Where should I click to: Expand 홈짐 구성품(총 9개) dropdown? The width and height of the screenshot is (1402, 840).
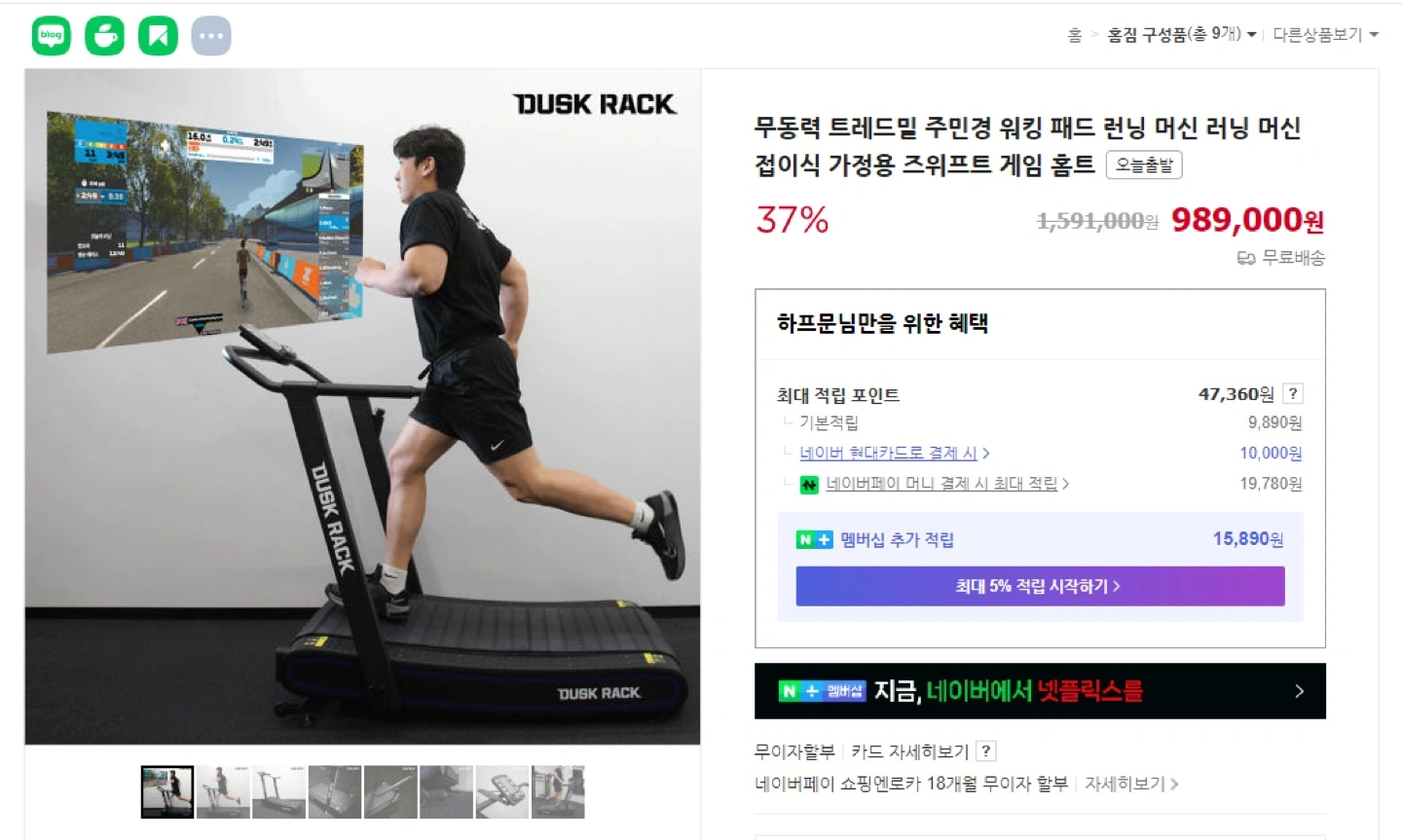1182,34
